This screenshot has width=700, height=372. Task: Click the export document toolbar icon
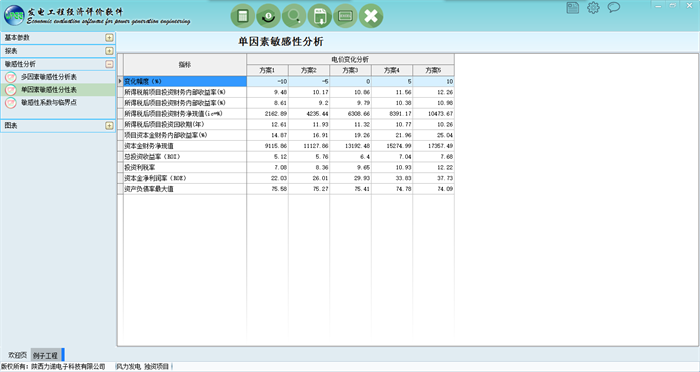tap(320, 17)
